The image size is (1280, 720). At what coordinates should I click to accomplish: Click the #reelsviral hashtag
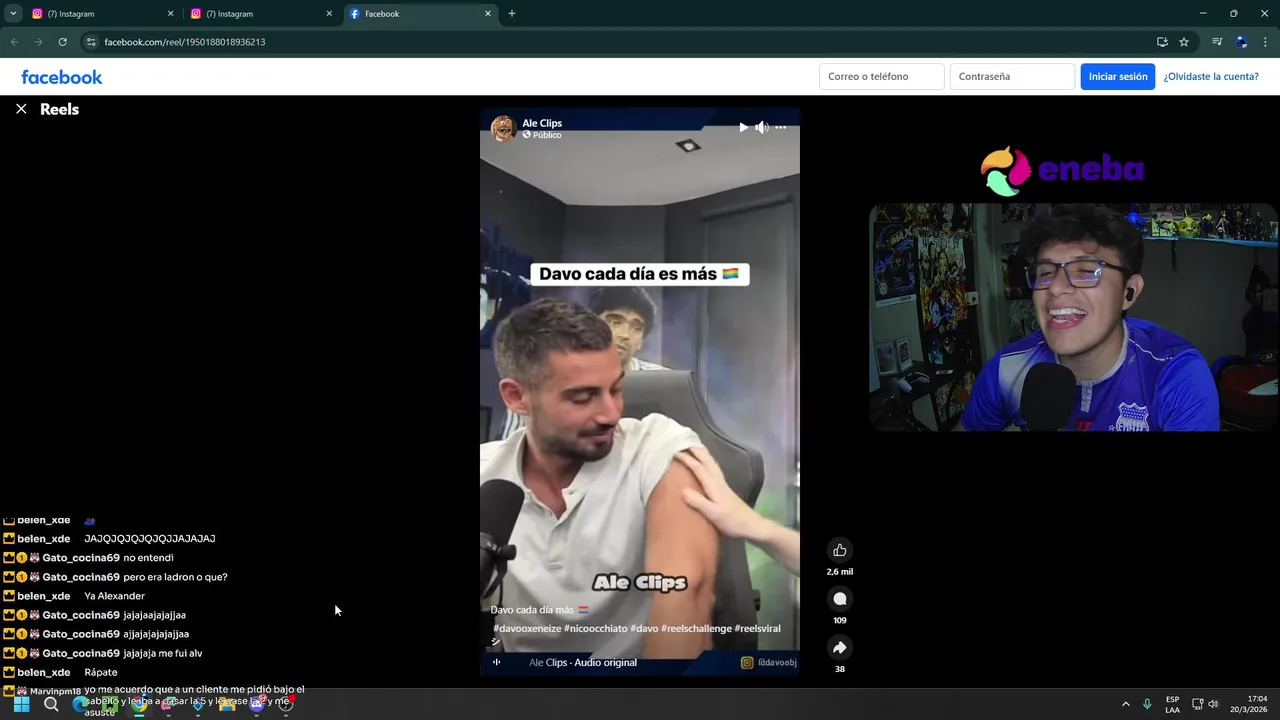[x=758, y=629]
